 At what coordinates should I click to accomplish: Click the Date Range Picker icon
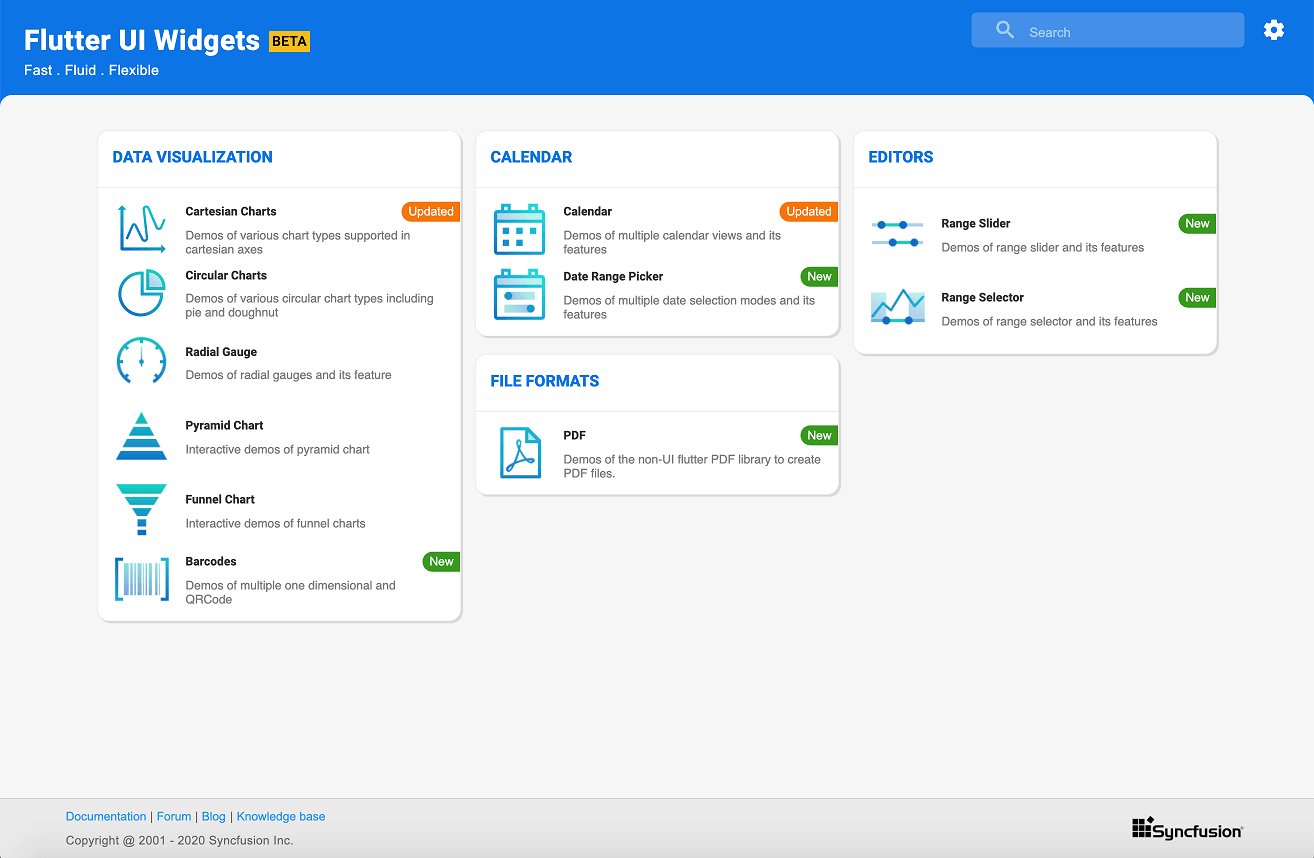(x=519, y=294)
